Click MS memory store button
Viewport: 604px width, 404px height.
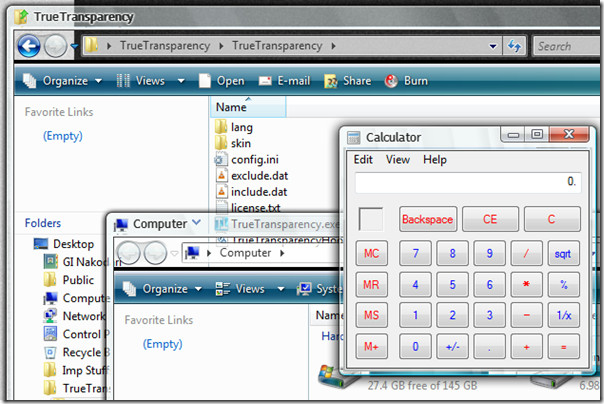[x=371, y=315]
